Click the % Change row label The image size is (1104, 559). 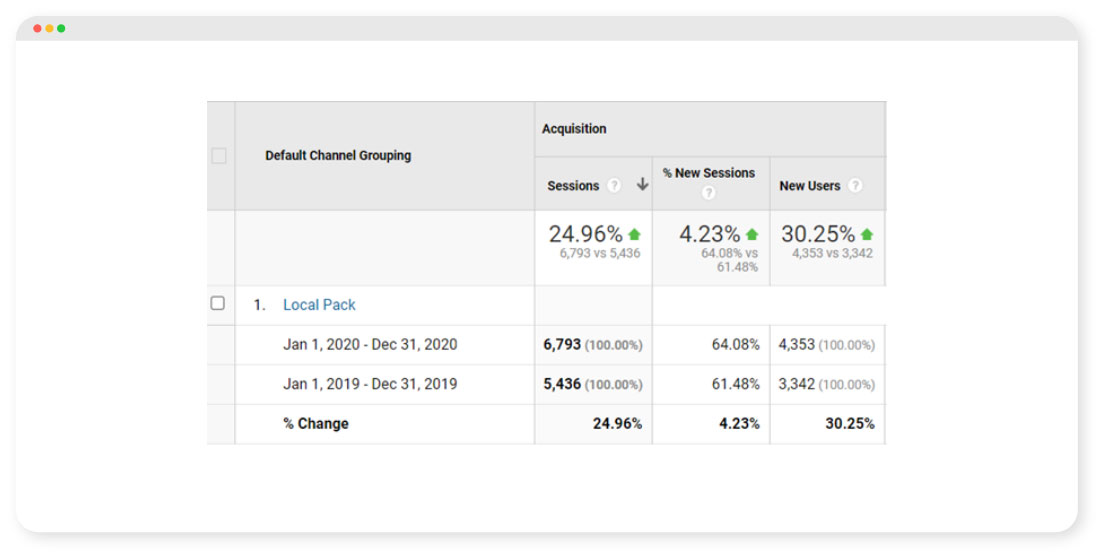[x=316, y=424]
